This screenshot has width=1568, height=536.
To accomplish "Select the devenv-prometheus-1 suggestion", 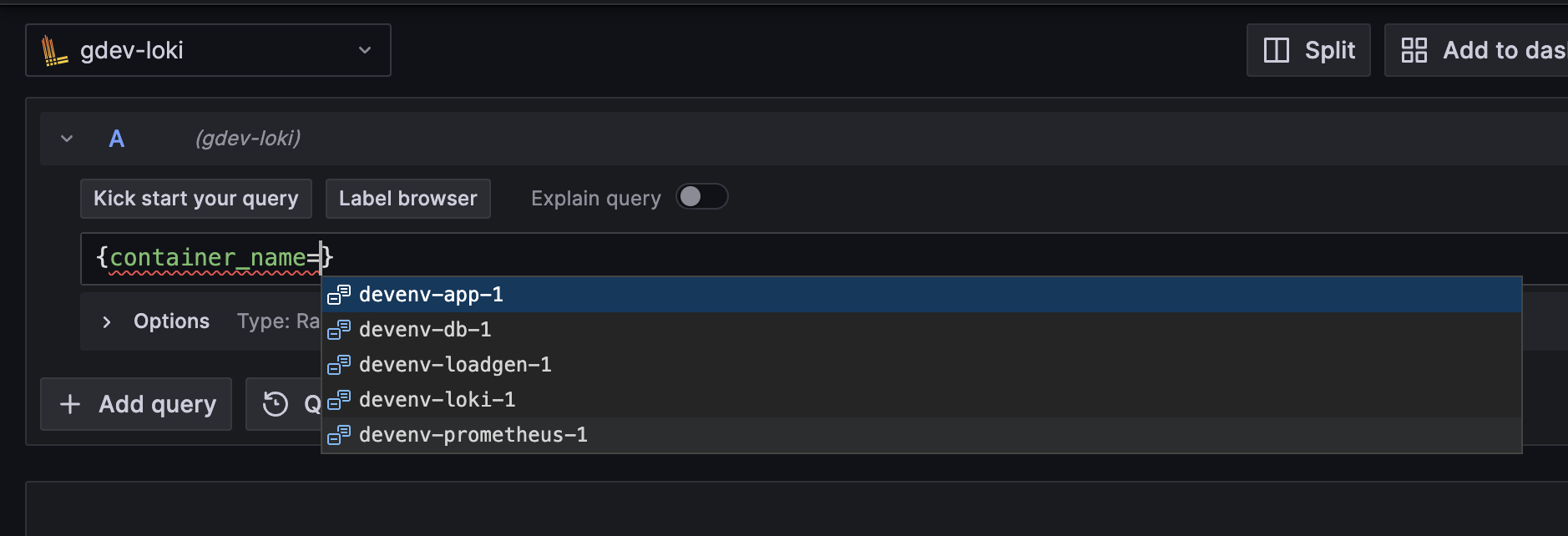I will pyautogui.click(x=473, y=435).
